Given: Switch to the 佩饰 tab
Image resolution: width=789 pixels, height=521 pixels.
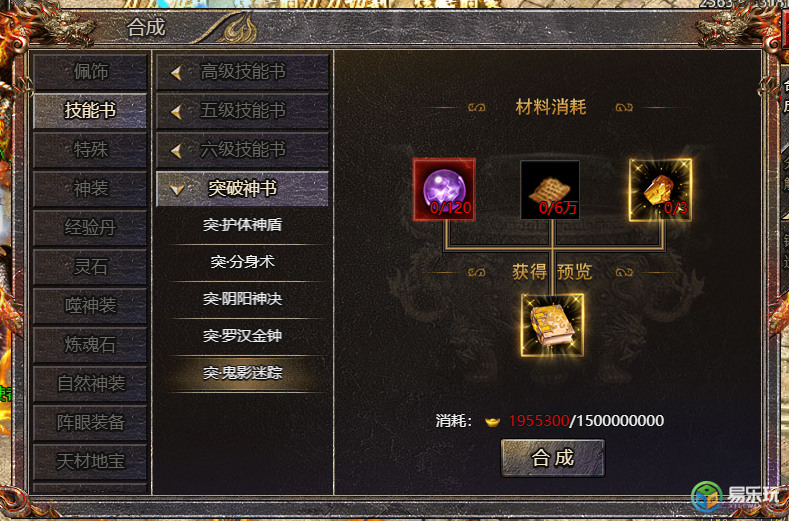Looking at the screenshot, I should pos(90,72).
